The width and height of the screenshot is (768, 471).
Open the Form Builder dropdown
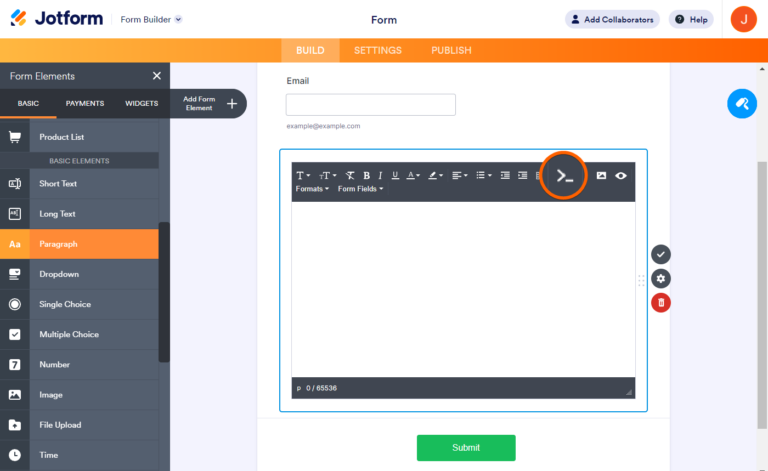[x=151, y=20]
